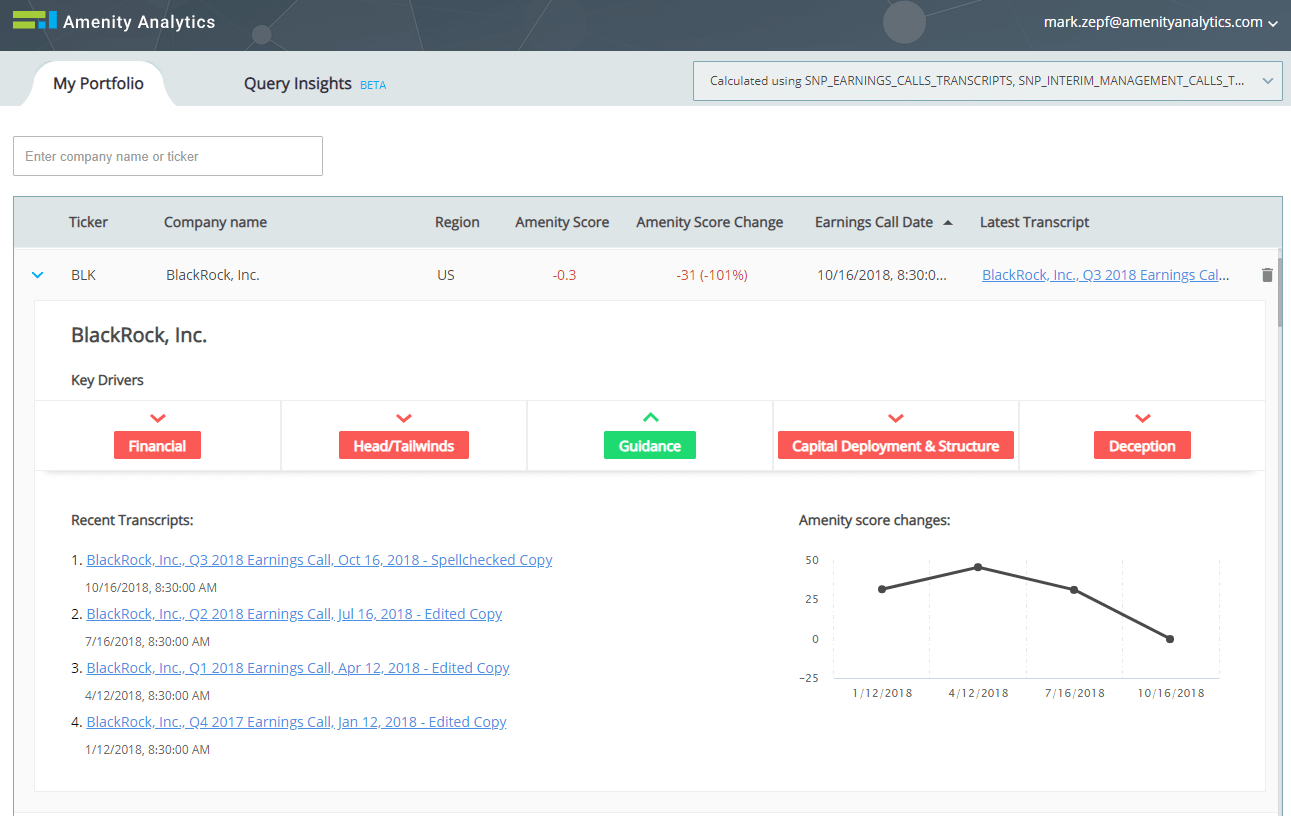This screenshot has width=1291, height=816.
Task: Click the Recent Transcripts: heading
Action: point(132,520)
